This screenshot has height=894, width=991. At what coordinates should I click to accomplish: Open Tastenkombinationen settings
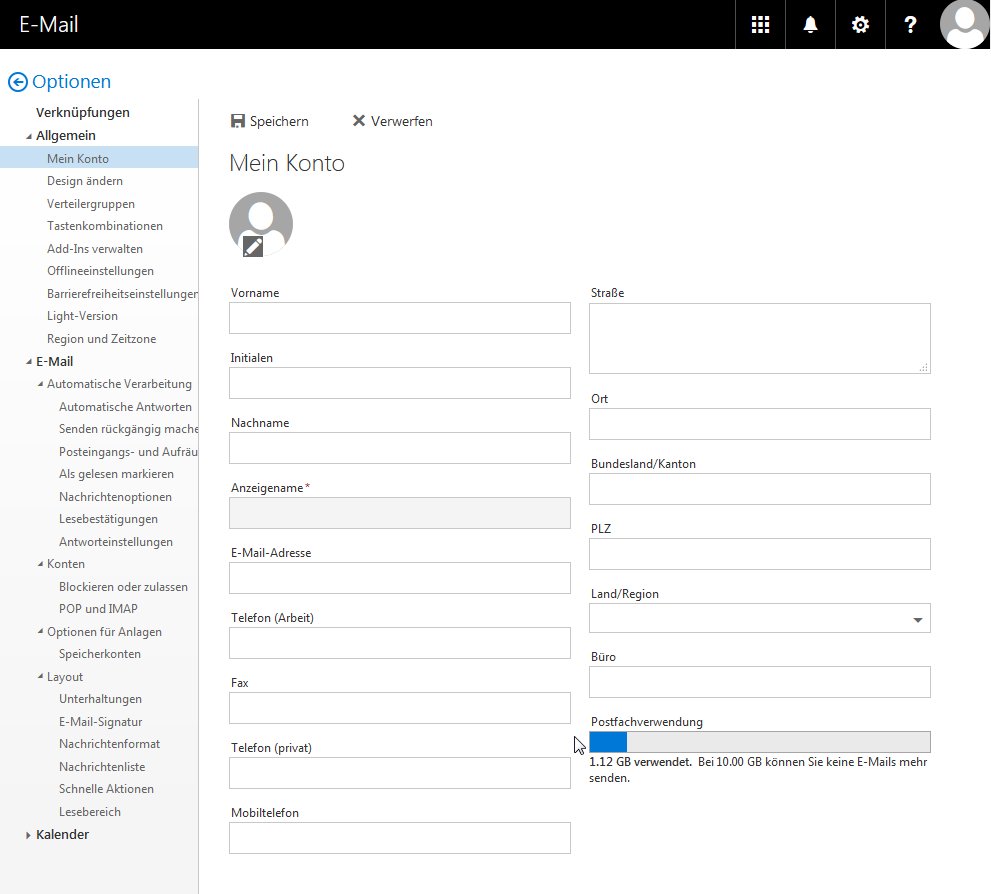[105, 226]
